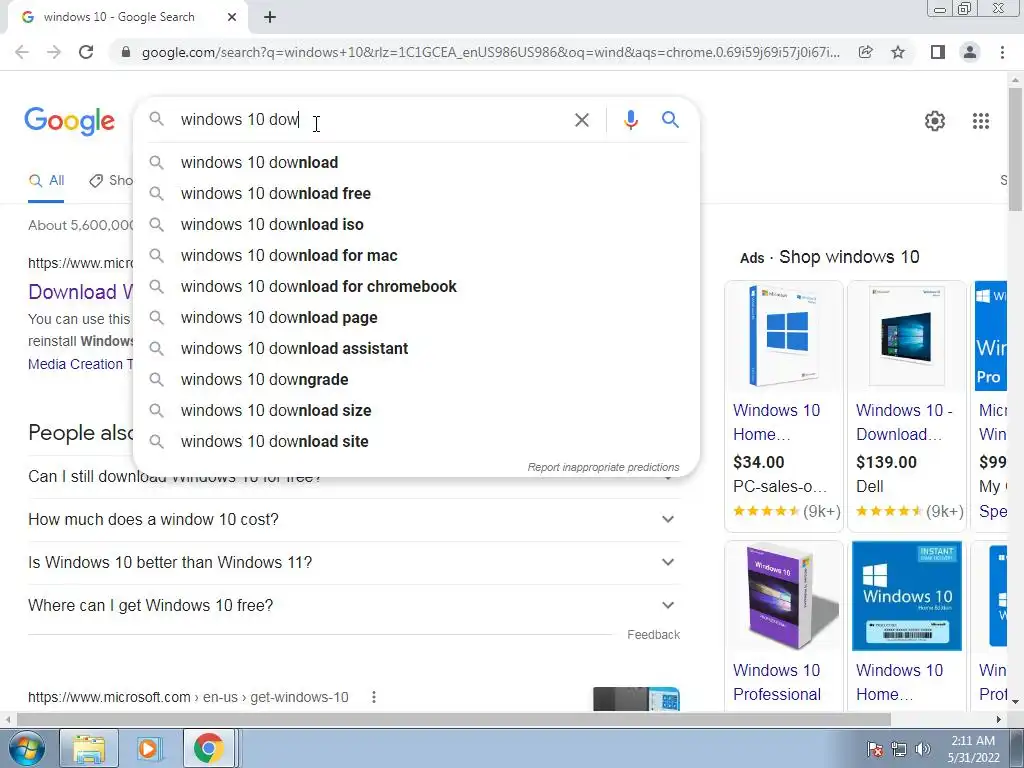
Task: Open the Windows Start button
Action: click(x=26, y=748)
